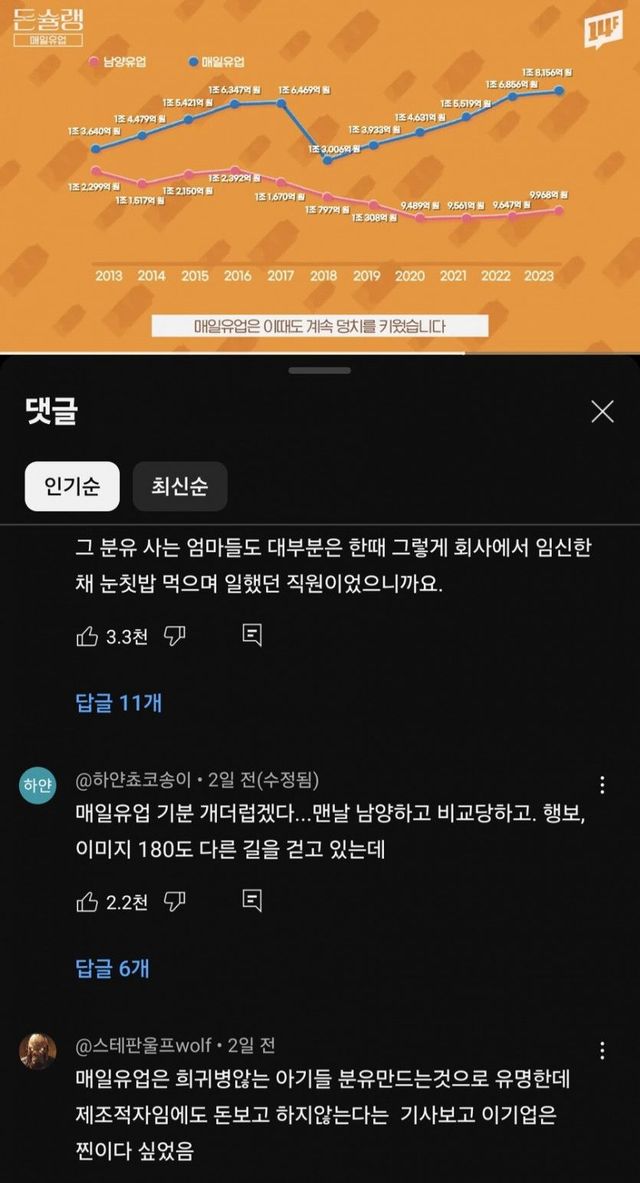Dislike the 하얀쵸코송이 comment
640x1183 pixels.
click(175, 901)
